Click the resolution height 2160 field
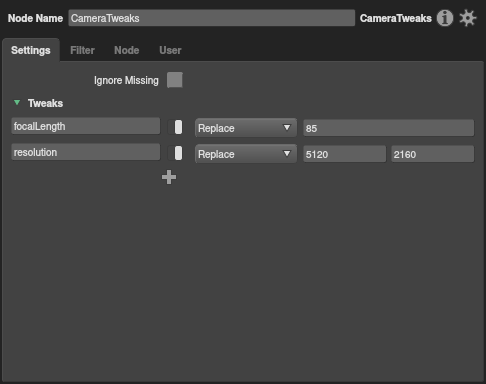 433,154
